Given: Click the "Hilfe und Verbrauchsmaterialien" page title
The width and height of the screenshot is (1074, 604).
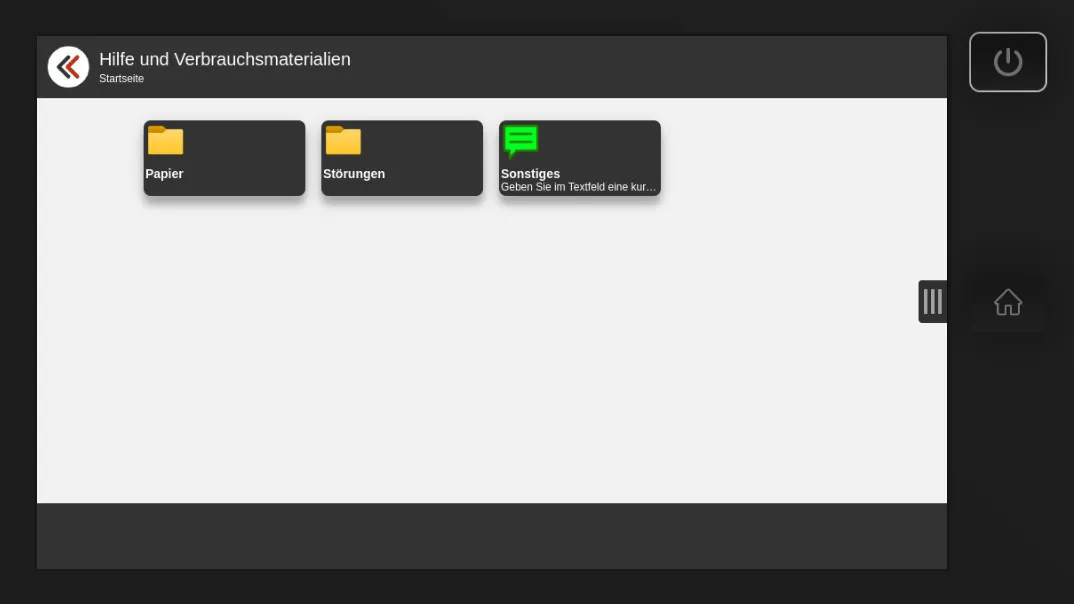Looking at the screenshot, I should point(225,59).
